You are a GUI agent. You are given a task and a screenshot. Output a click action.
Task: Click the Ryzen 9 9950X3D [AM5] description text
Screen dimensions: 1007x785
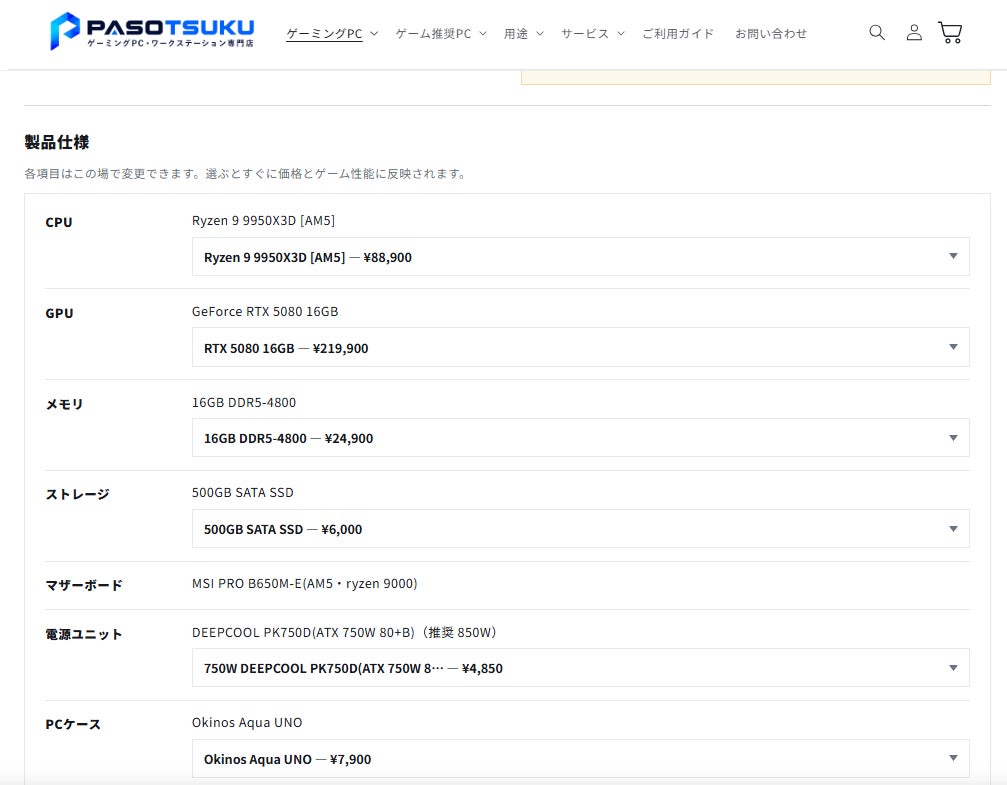263,220
